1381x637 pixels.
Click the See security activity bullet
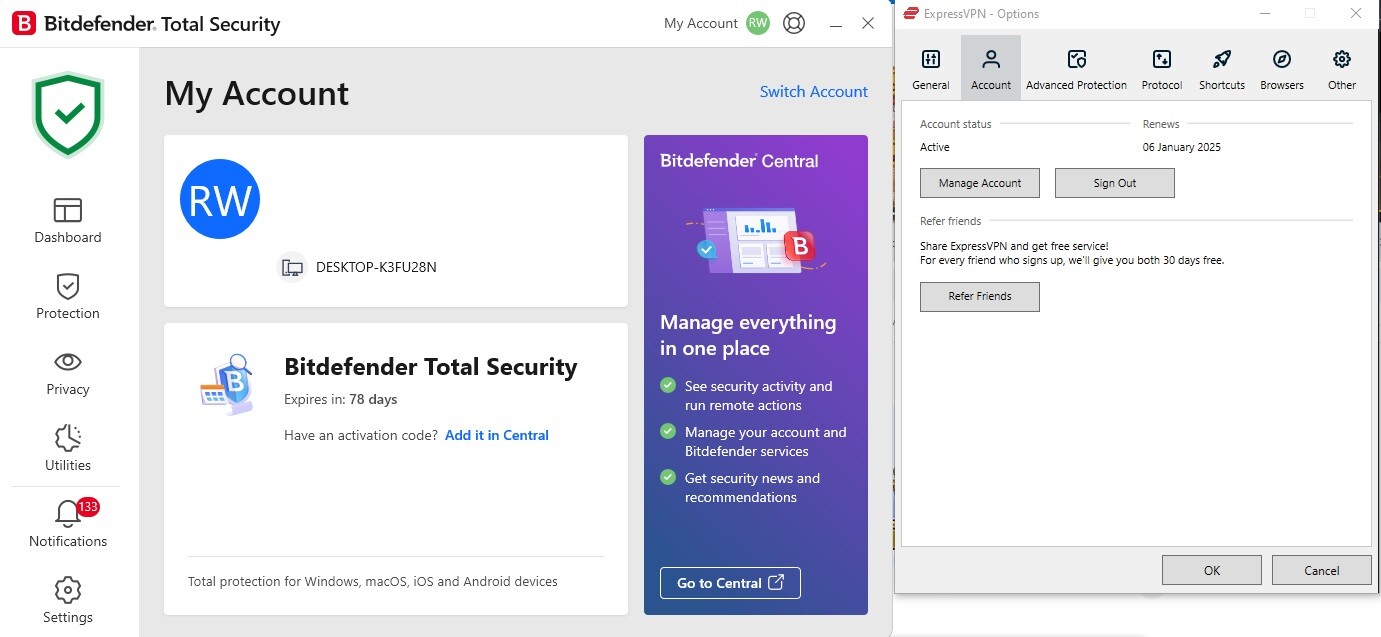pyautogui.click(x=758, y=396)
